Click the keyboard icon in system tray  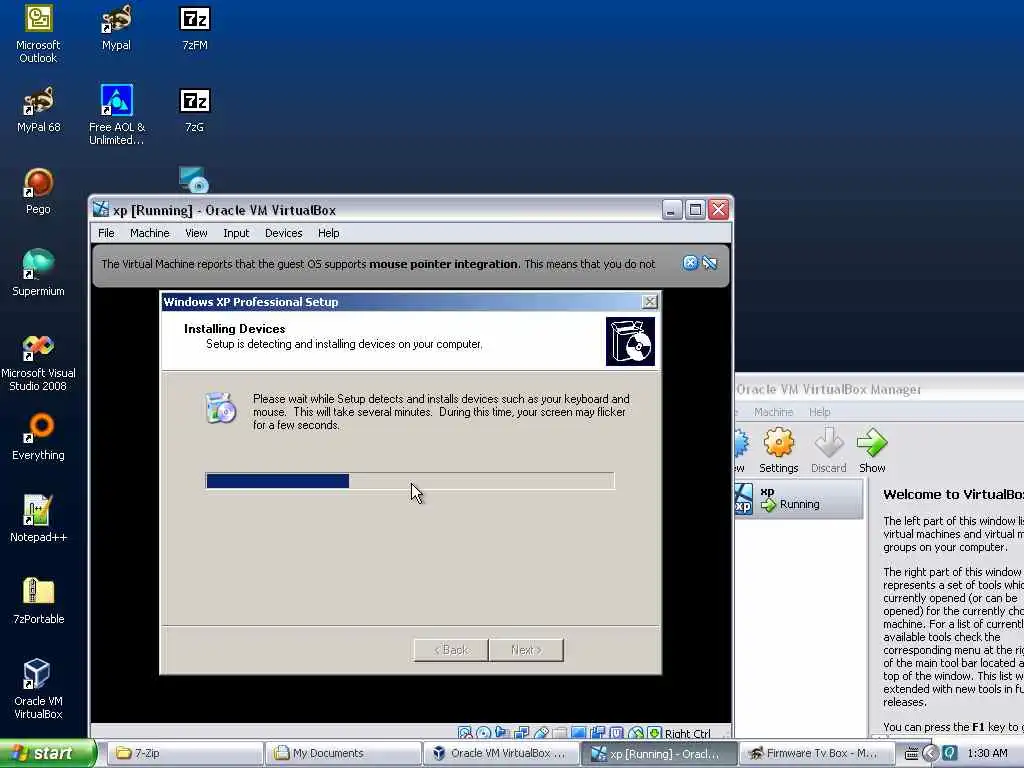[912, 753]
